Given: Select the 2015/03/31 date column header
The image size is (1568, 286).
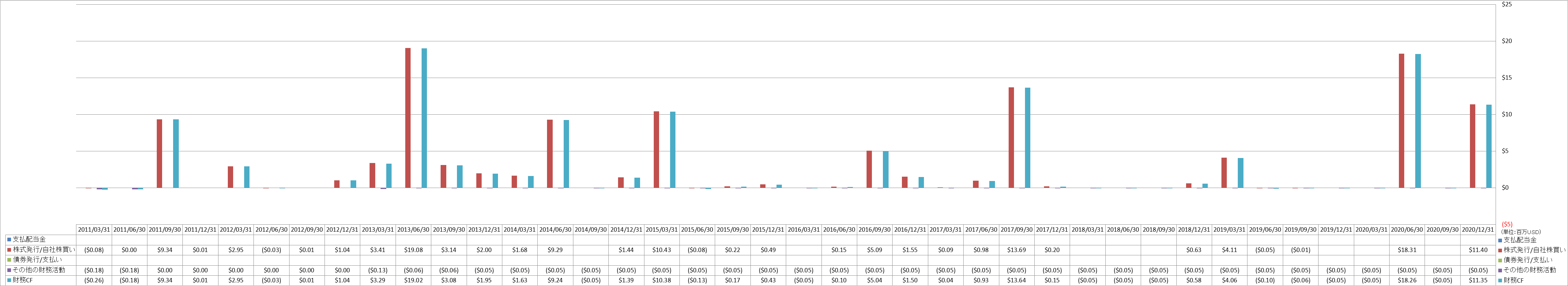Looking at the screenshot, I should click(662, 230).
